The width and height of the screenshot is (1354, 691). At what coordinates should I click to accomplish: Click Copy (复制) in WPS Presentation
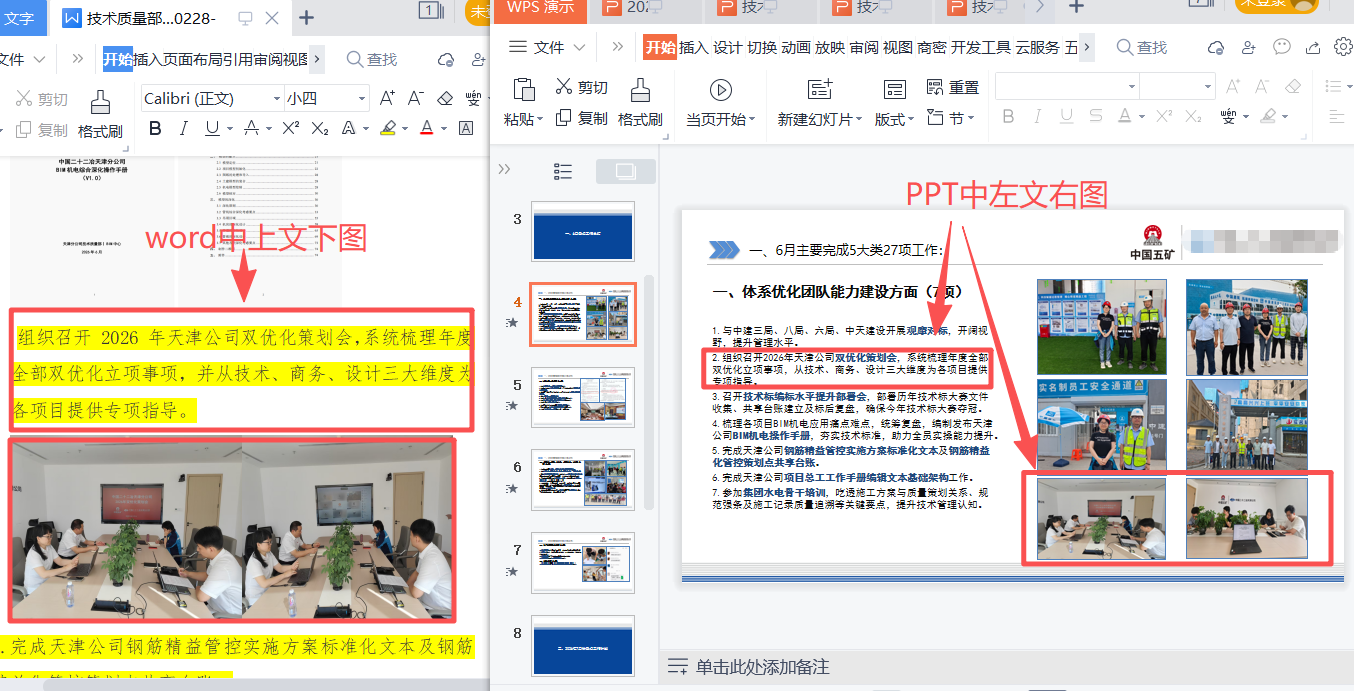[x=582, y=118]
